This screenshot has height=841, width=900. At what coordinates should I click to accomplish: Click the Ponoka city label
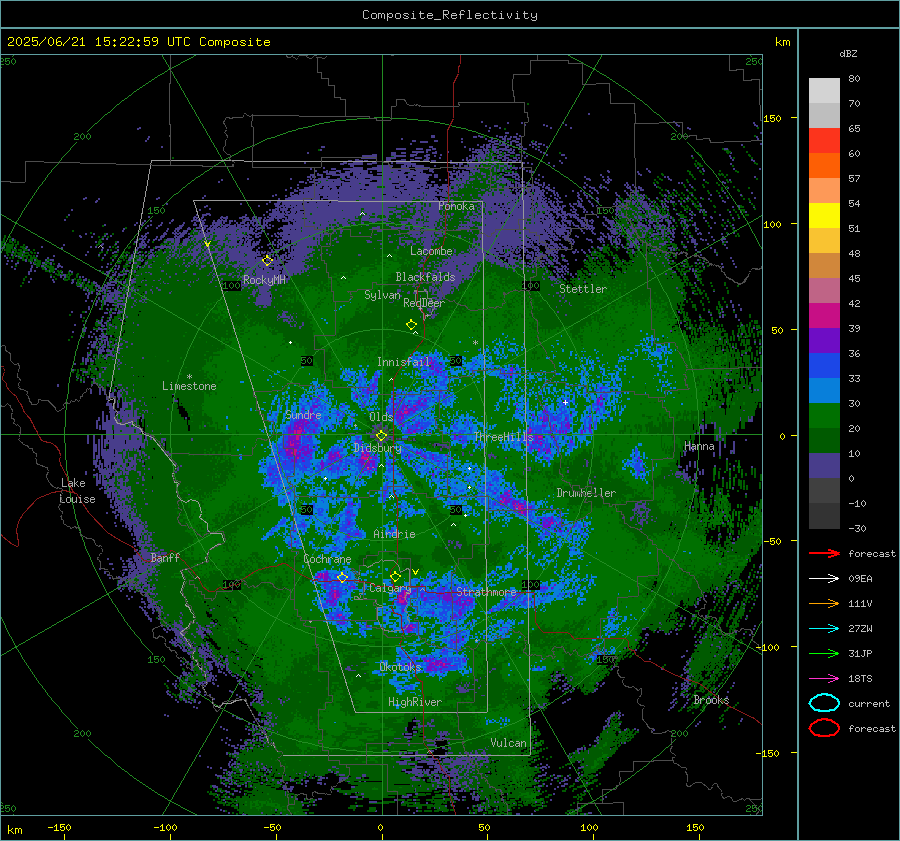click(x=456, y=206)
